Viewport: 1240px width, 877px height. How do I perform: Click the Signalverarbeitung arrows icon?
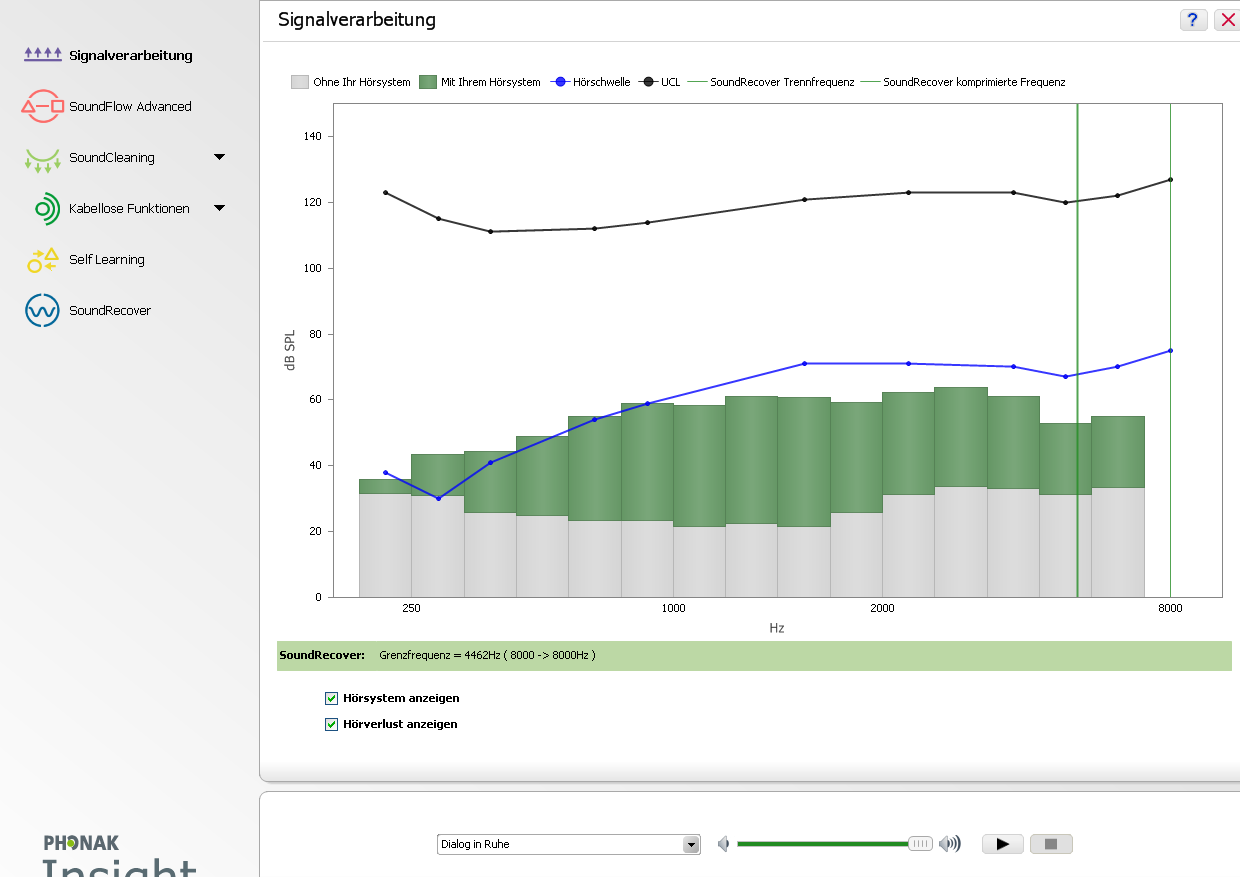click(43, 55)
